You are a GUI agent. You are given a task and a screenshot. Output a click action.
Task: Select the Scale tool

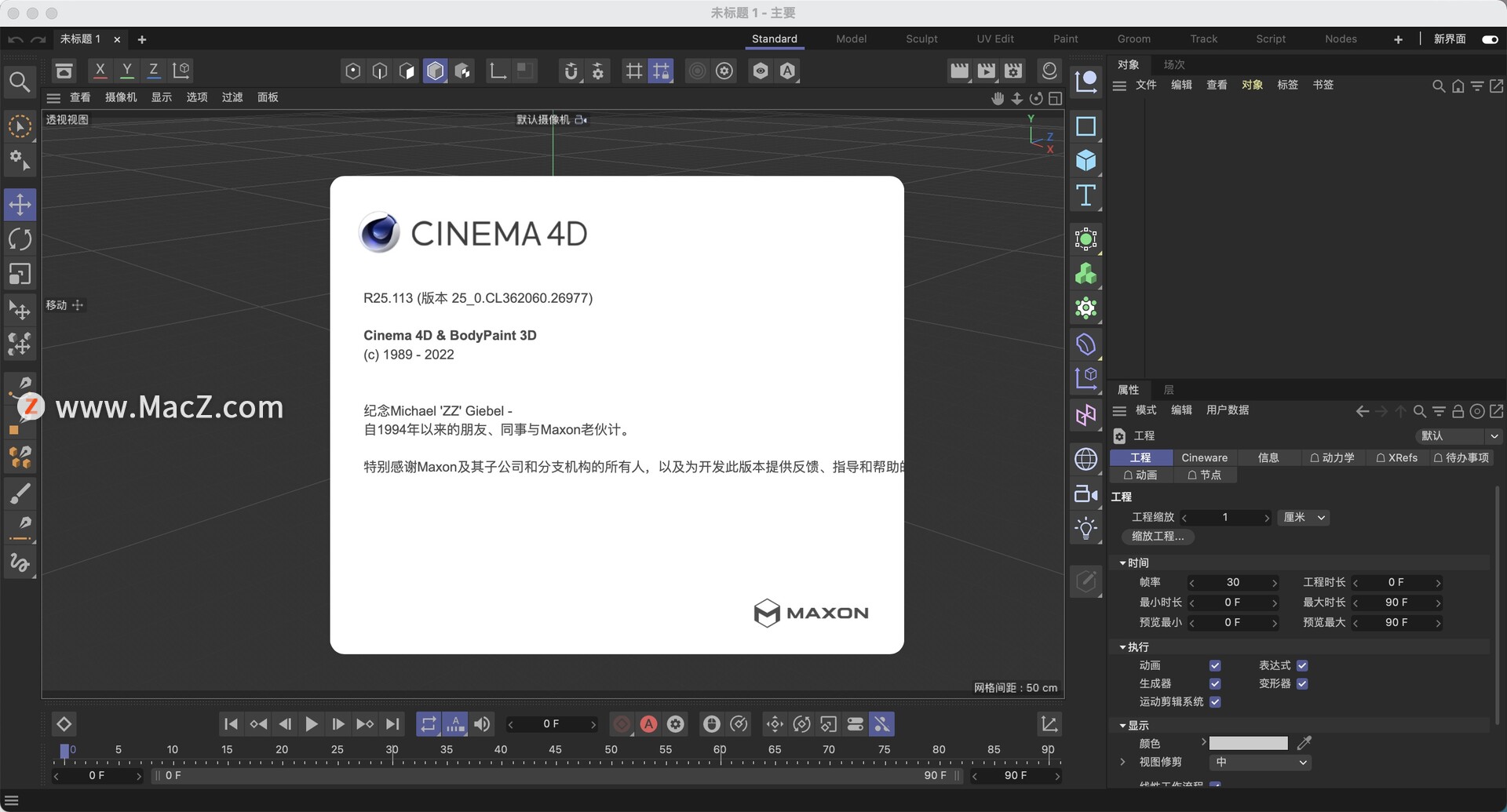(x=20, y=274)
